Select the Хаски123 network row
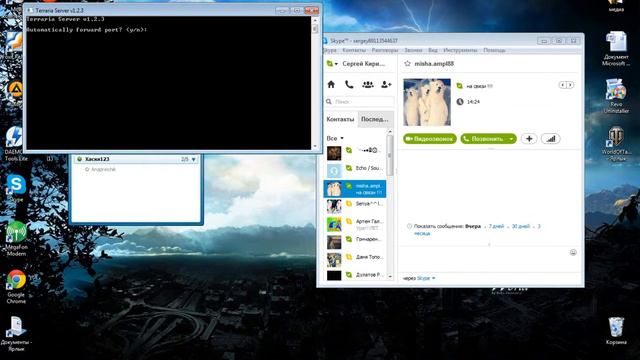Viewport: 640px width, 360px height. pos(136,159)
